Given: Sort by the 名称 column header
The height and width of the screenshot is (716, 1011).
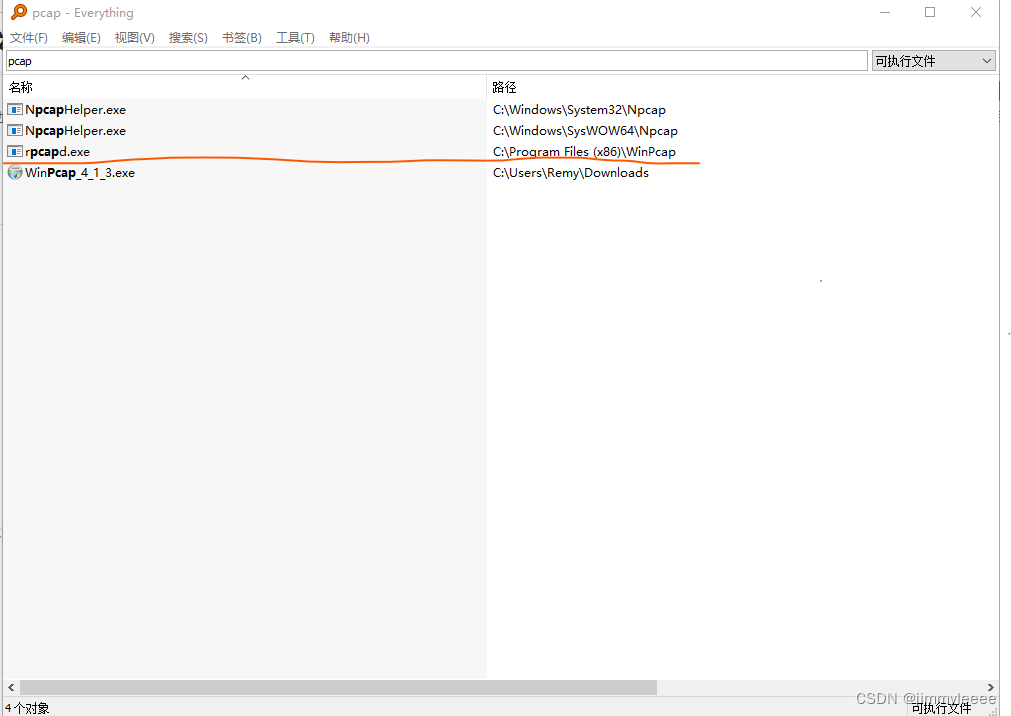Looking at the screenshot, I should (245, 87).
